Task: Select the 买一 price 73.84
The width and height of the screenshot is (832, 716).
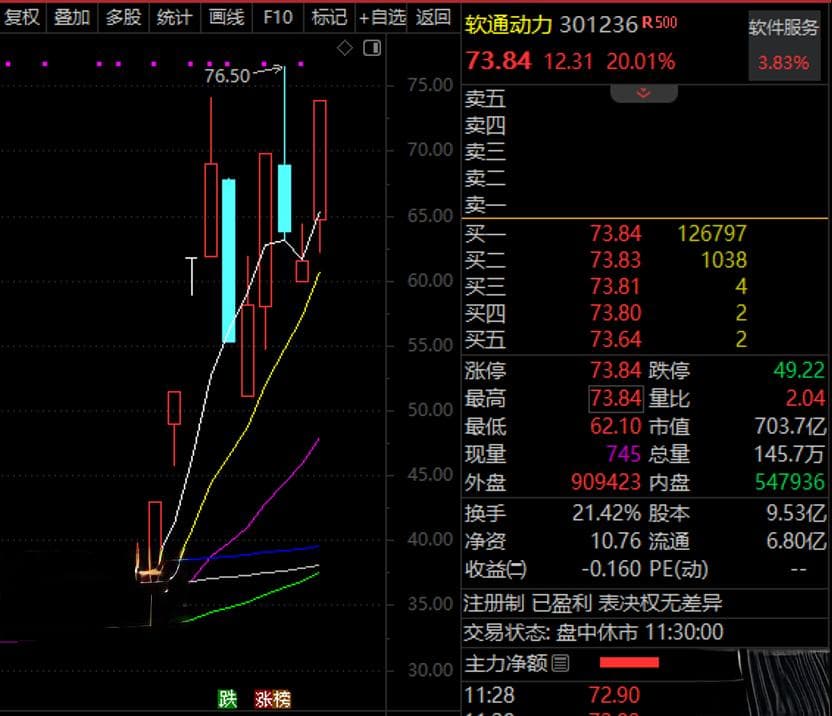Action: 616,234
